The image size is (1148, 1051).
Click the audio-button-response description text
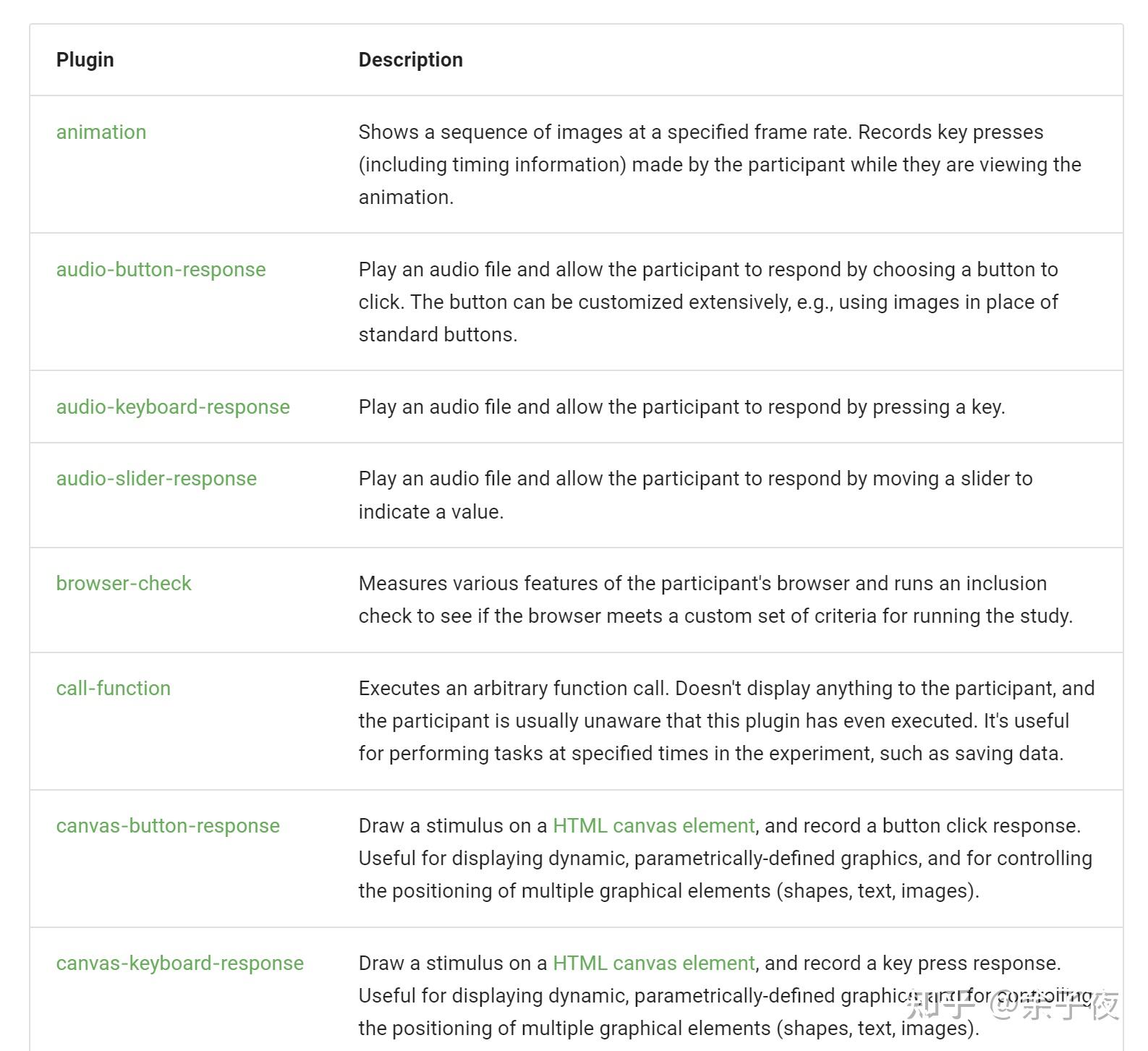(x=708, y=302)
